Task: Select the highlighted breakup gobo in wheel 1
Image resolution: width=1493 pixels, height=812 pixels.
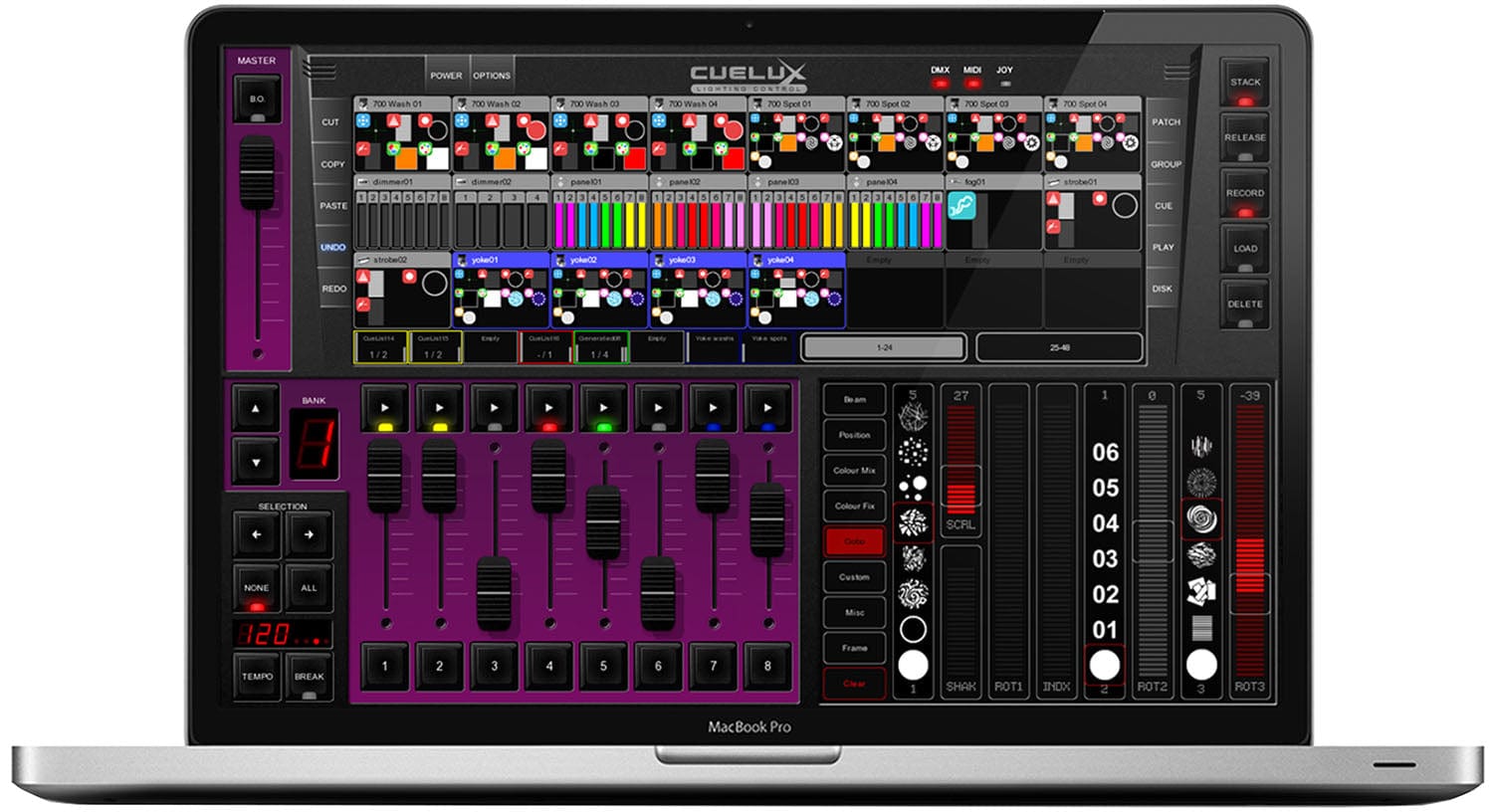Action: tap(913, 521)
